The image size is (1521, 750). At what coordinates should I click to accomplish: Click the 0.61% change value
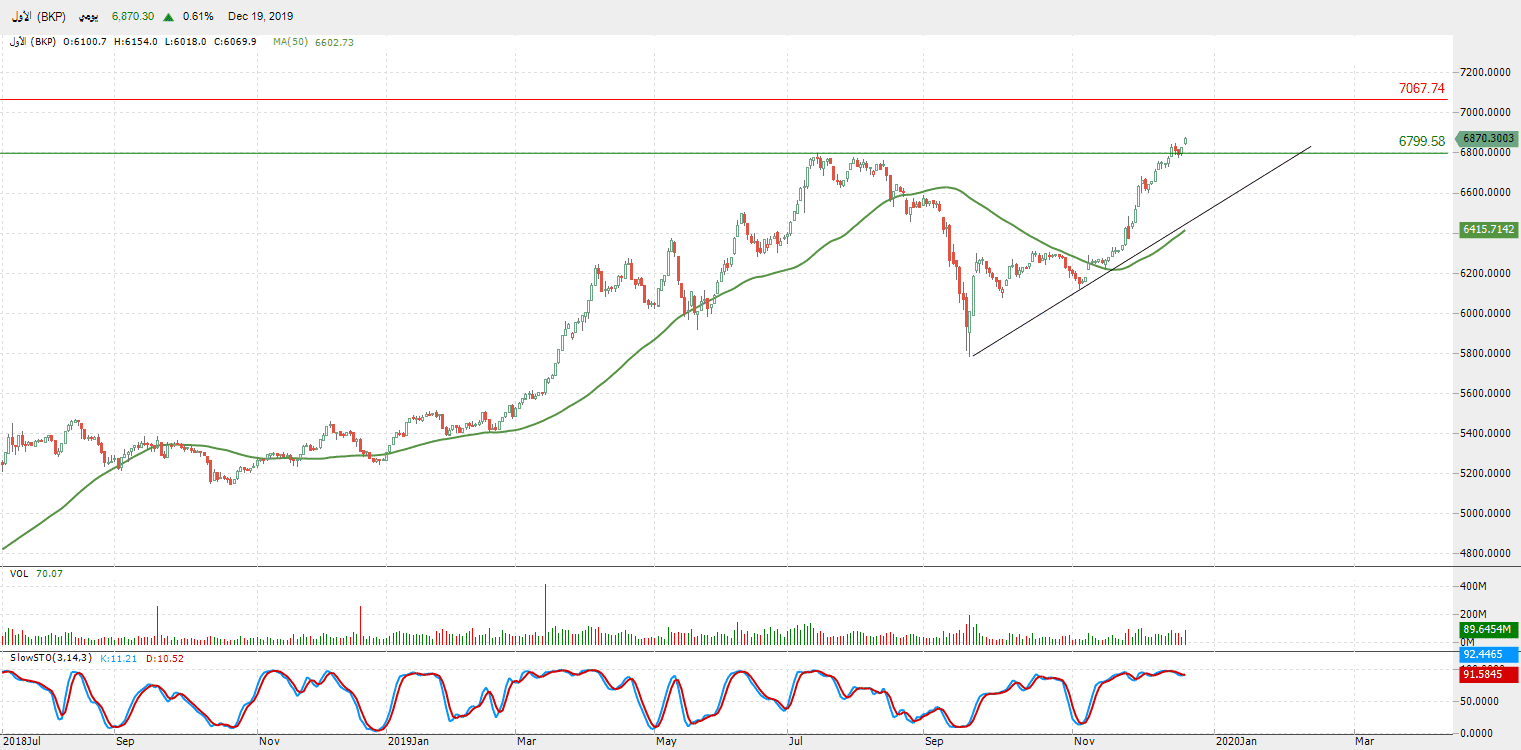(199, 17)
